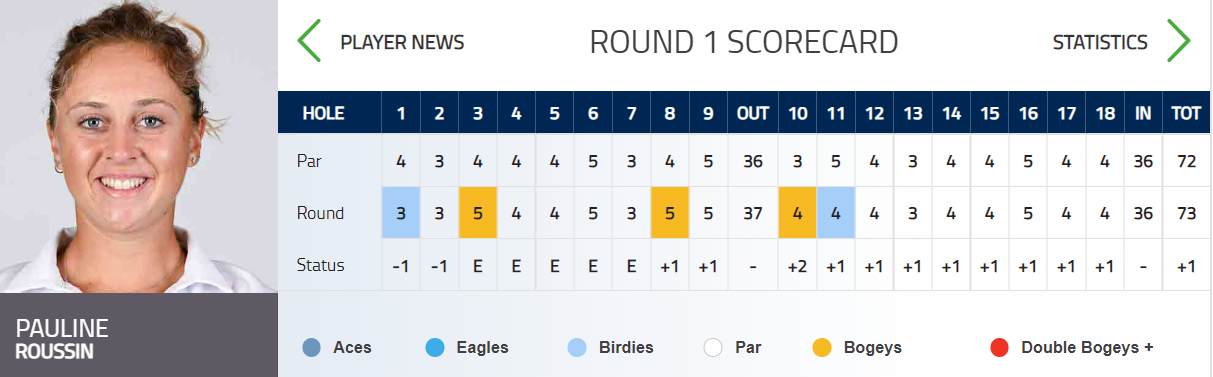This screenshot has height=377, width=1213.
Task: Click the TOT column header
Action: [1186, 114]
